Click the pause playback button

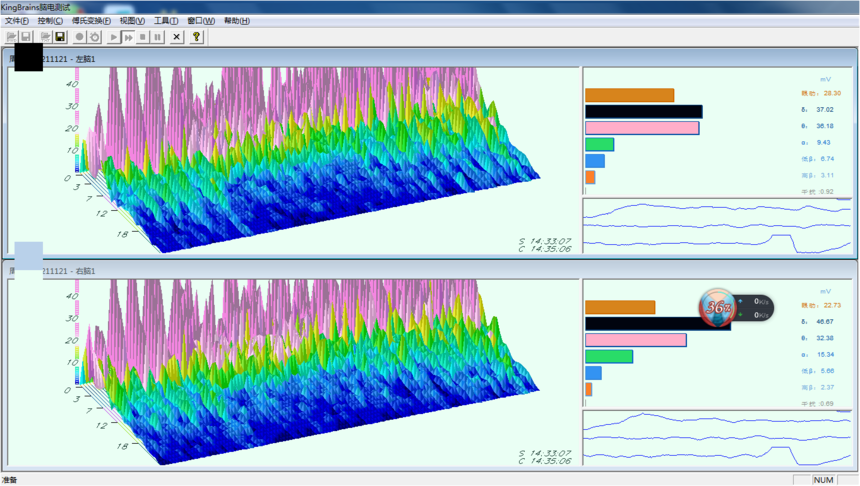pos(157,37)
